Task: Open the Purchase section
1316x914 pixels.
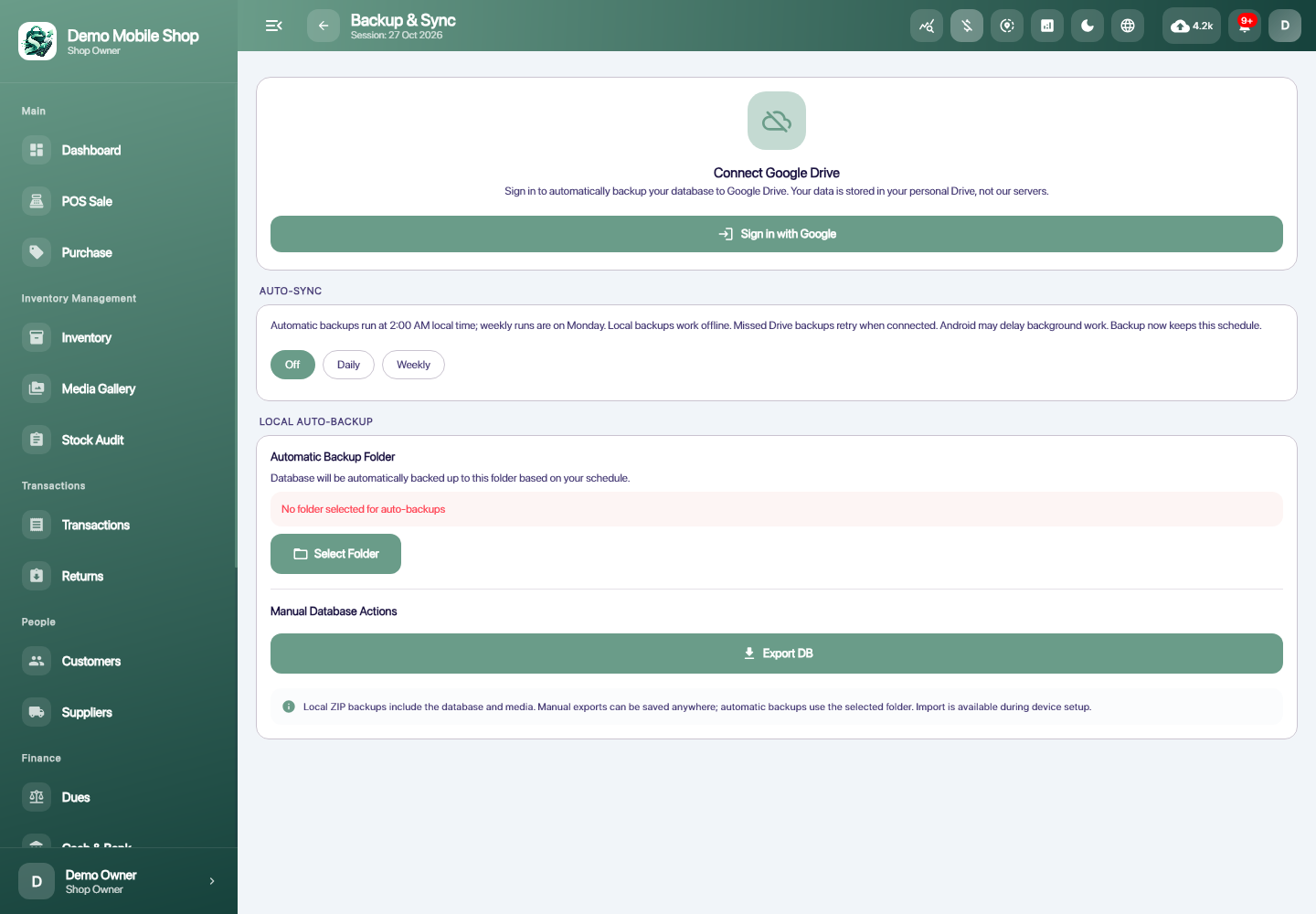Action: pos(119,252)
